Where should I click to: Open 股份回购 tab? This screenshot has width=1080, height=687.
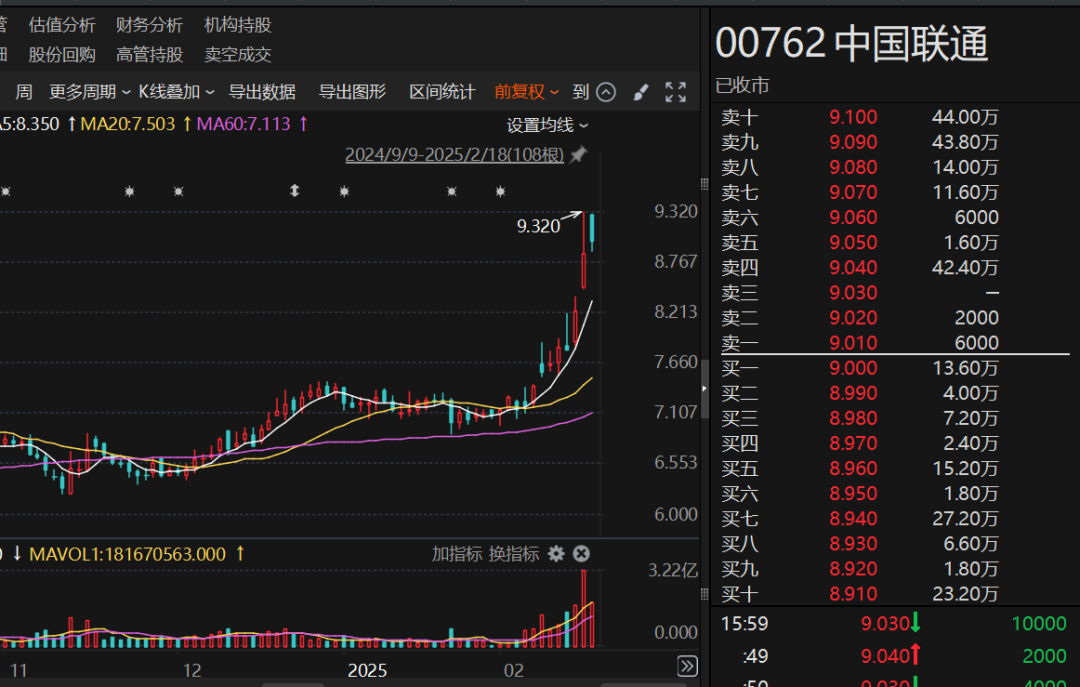click(62, 54)
